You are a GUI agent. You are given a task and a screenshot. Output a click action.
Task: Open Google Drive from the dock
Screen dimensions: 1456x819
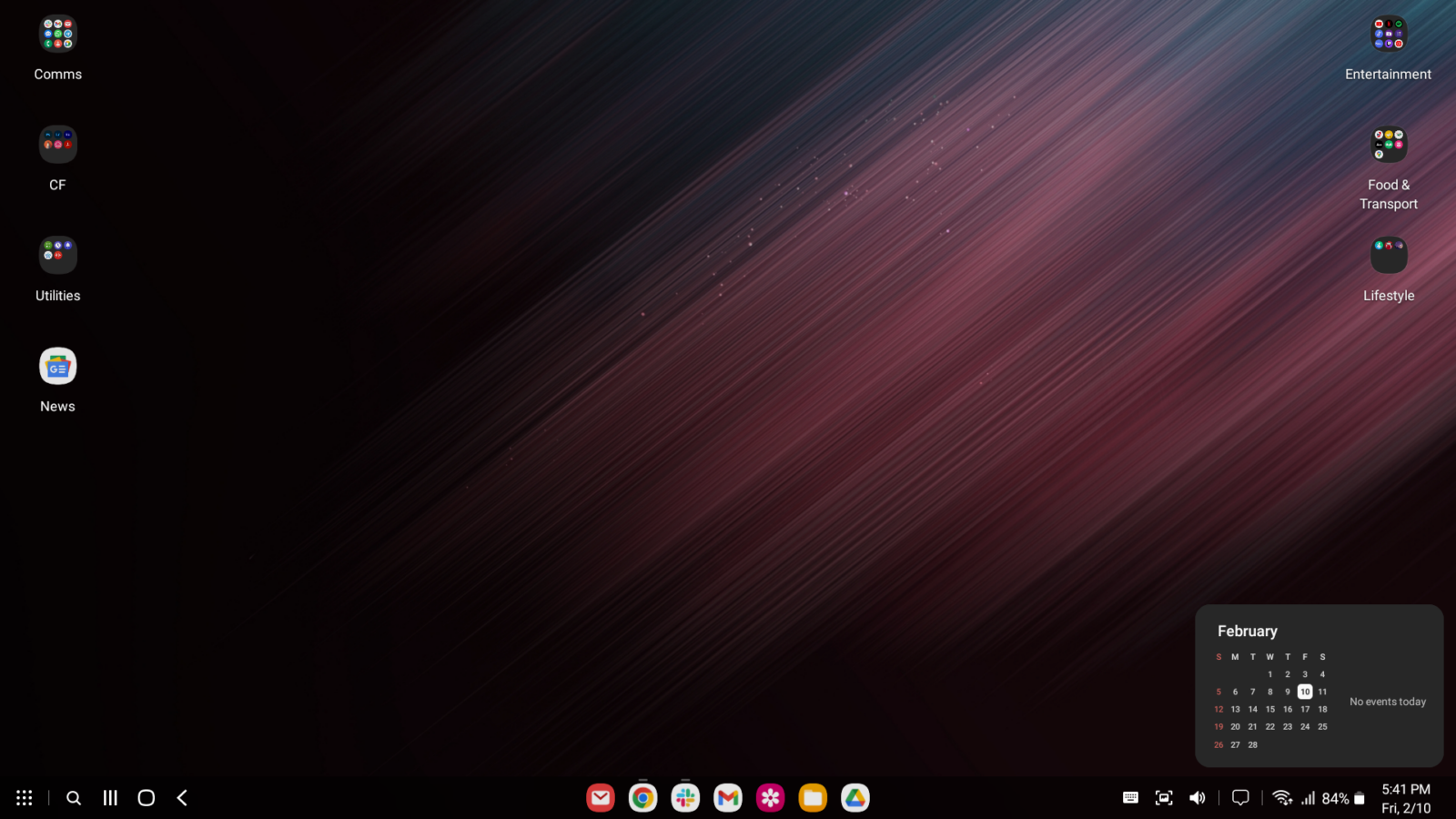click(x=855, y=798)
